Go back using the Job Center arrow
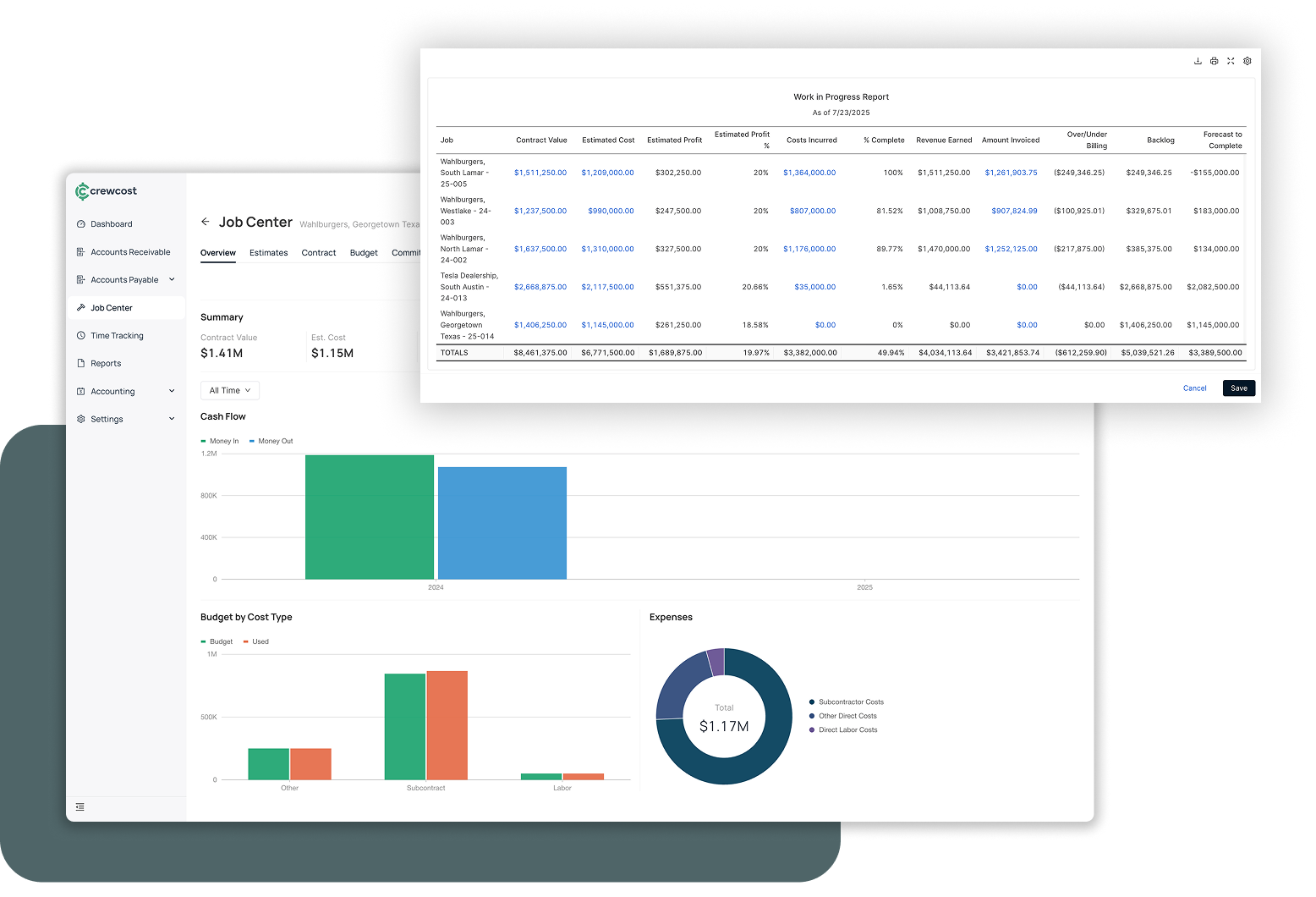Screen dimensions: 1316x897 (x=205, y=222)
